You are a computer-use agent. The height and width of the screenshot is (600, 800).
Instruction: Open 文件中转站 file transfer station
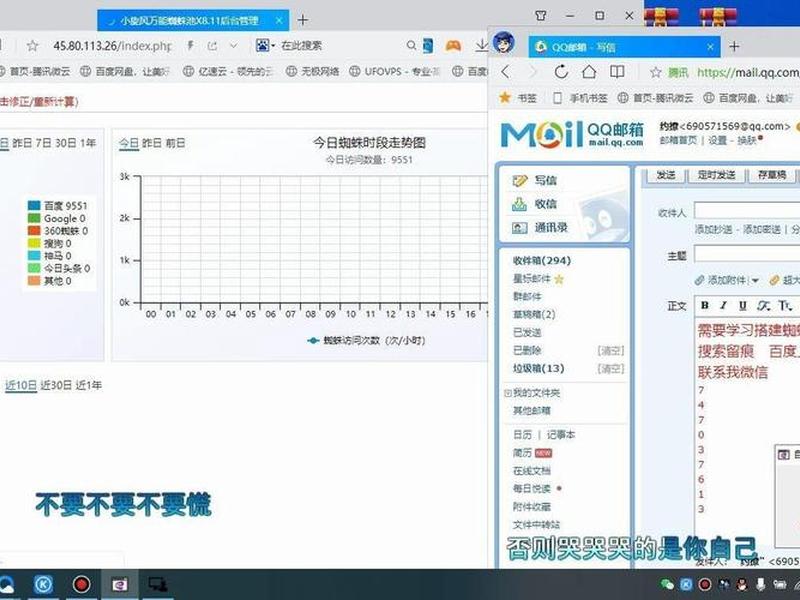tap(536, 524)
